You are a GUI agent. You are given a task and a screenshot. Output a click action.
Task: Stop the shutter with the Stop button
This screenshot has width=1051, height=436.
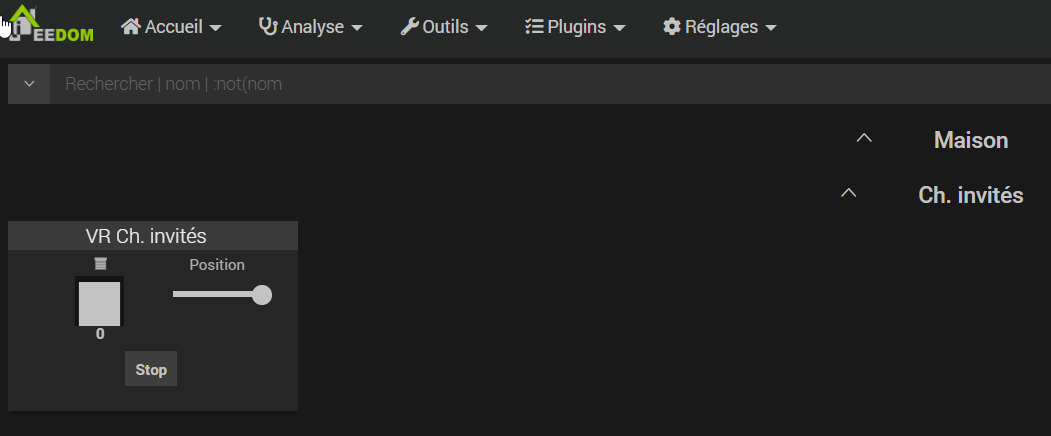tap(151, 369)
